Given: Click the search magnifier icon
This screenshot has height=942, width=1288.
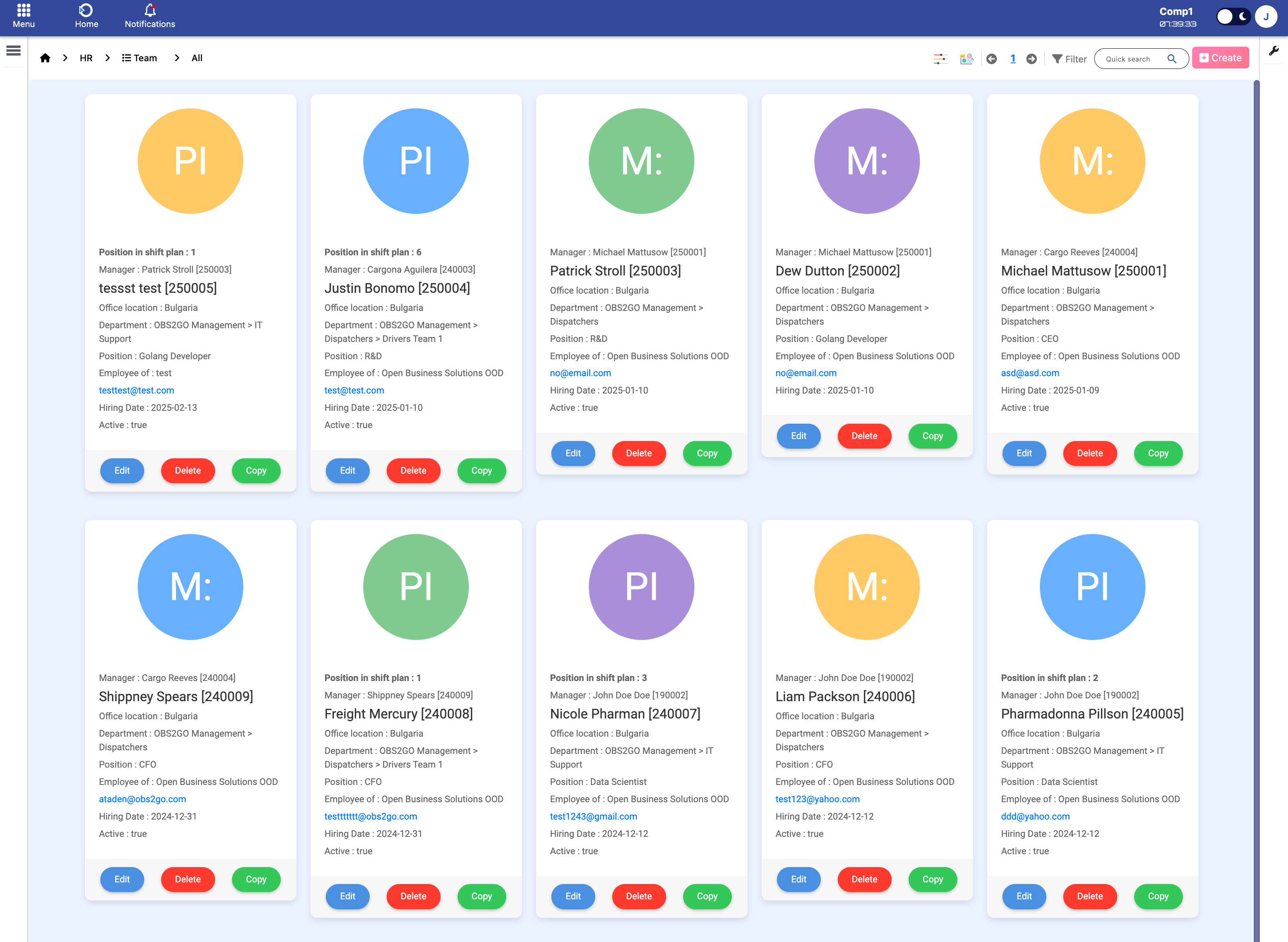Looking at the screenshot, I should 1172,59.
